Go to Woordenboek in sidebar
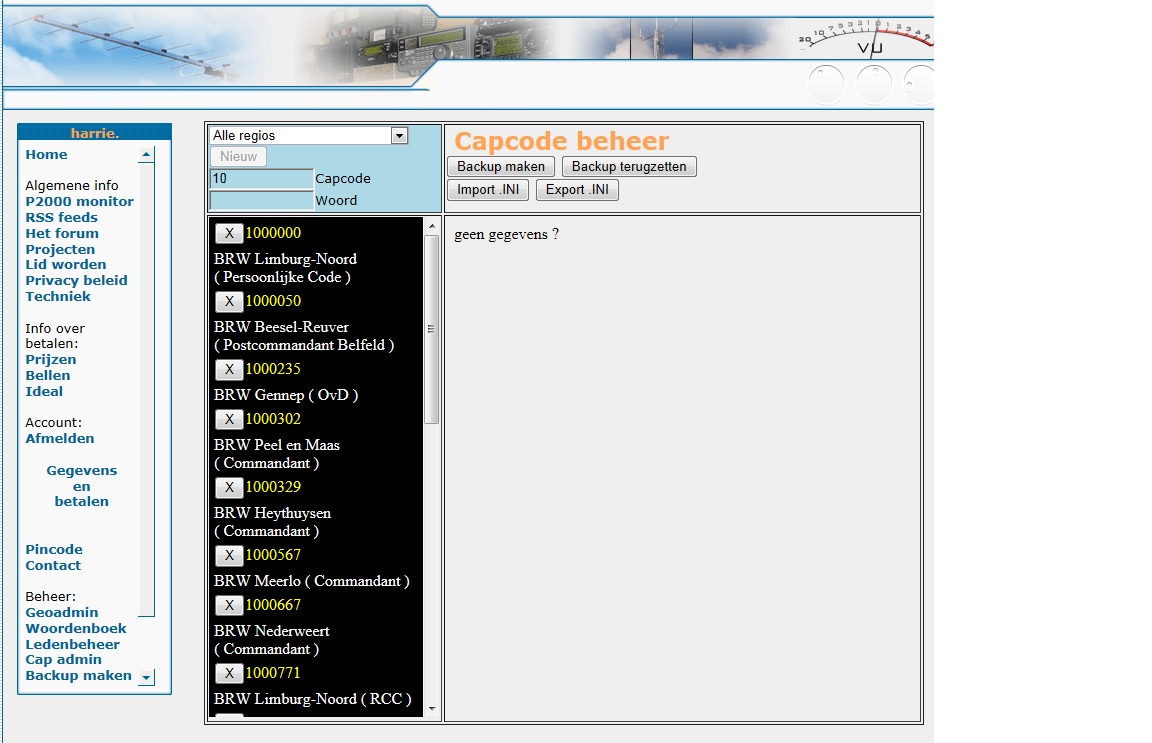Viewport: 1152px width, 743px height. click(x=76, y=628)
